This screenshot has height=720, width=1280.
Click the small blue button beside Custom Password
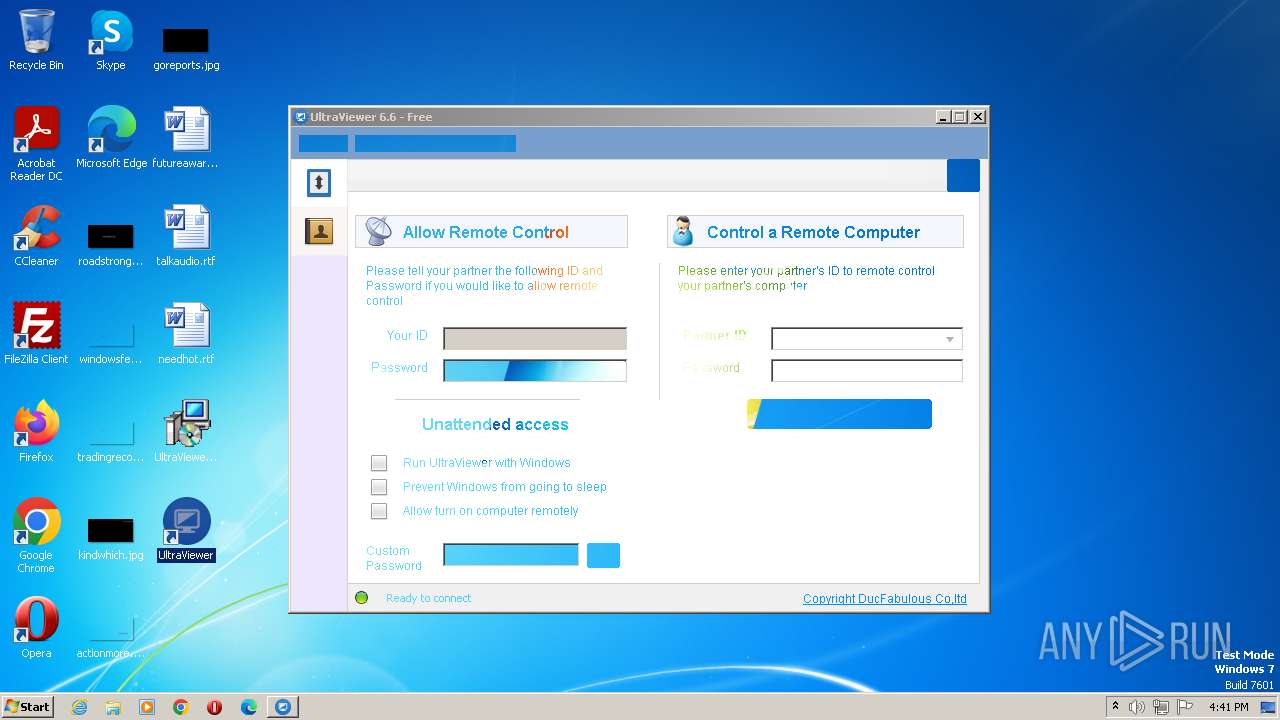coord(603,556)
